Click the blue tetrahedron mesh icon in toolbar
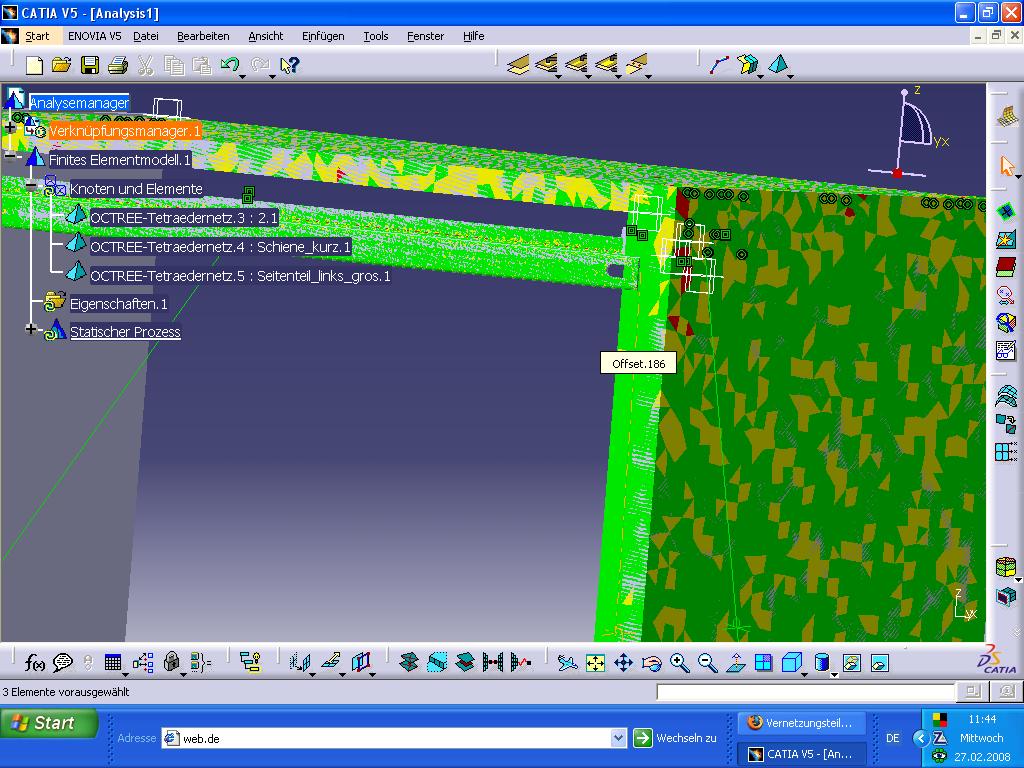The image size is (1024, 768). [x=778, y=64]
